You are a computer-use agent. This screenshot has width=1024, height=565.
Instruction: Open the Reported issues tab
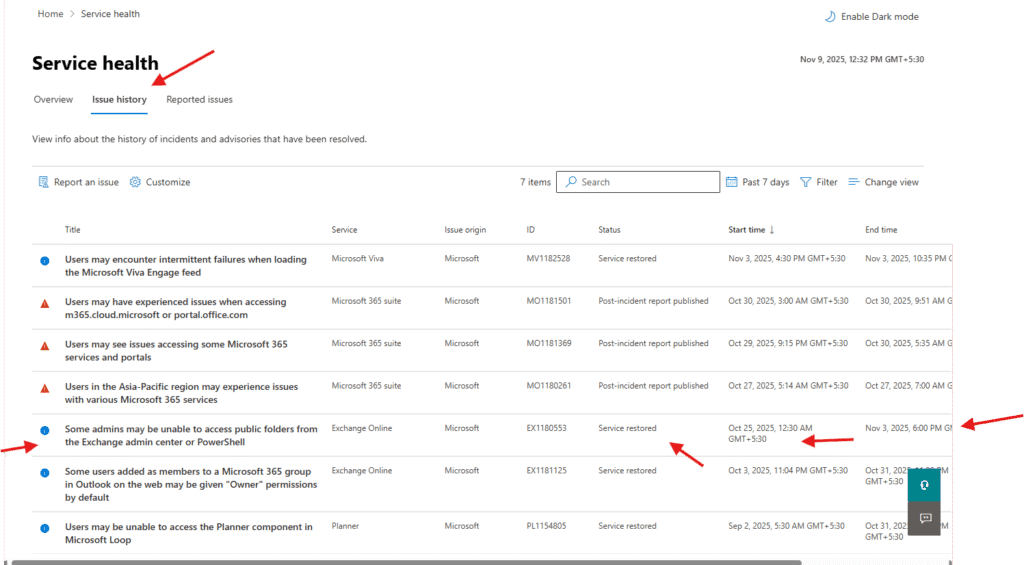tap(199, 100)
